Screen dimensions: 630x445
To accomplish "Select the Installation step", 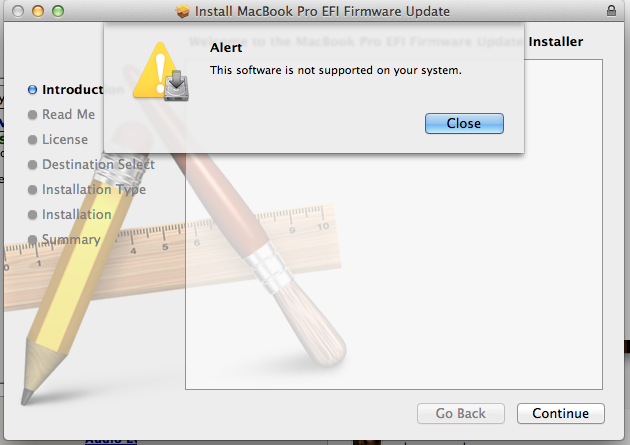I will coord(76,214).
